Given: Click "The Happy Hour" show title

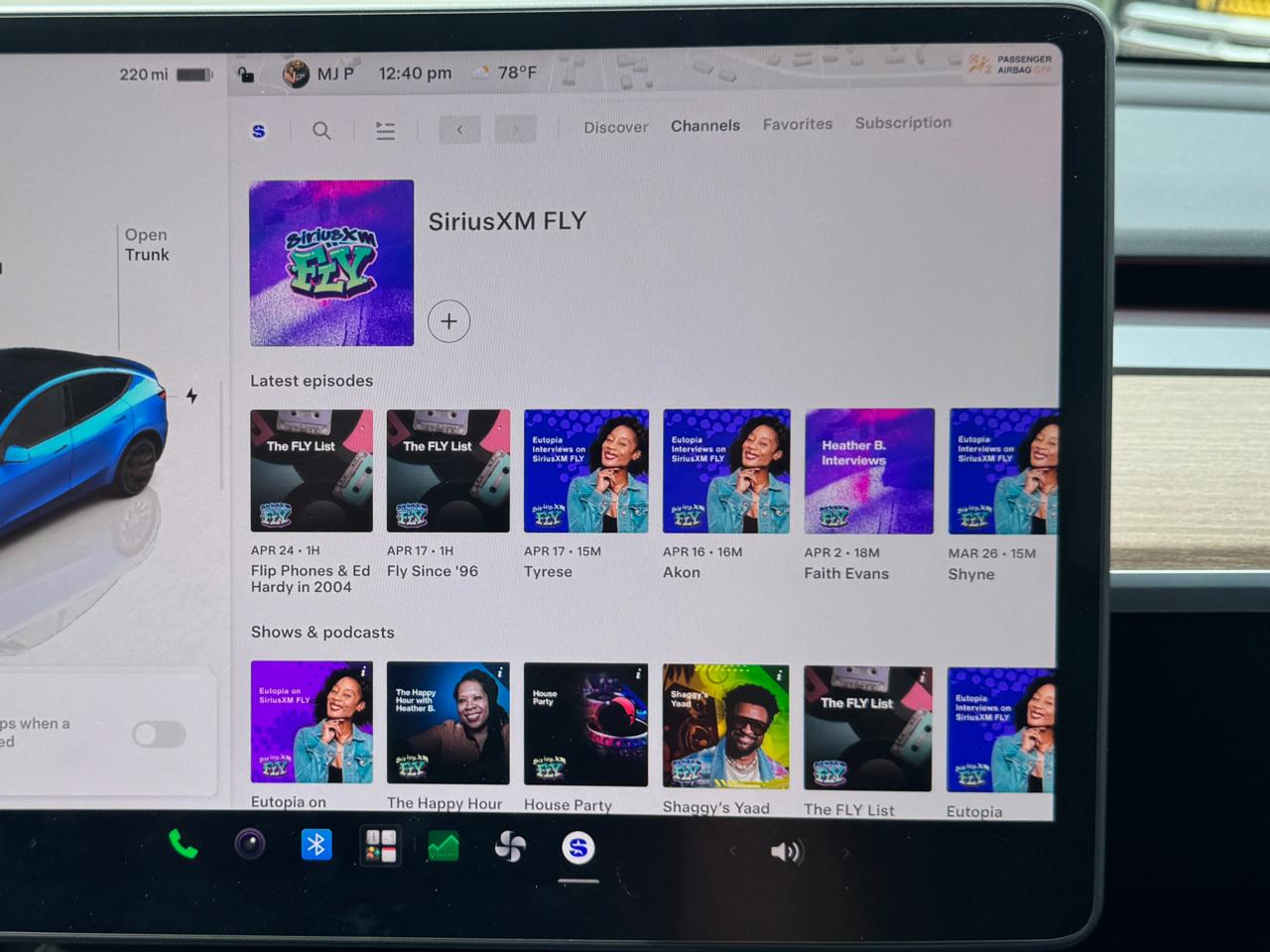Looking at the screenshot, I should (x=444, y=803).
